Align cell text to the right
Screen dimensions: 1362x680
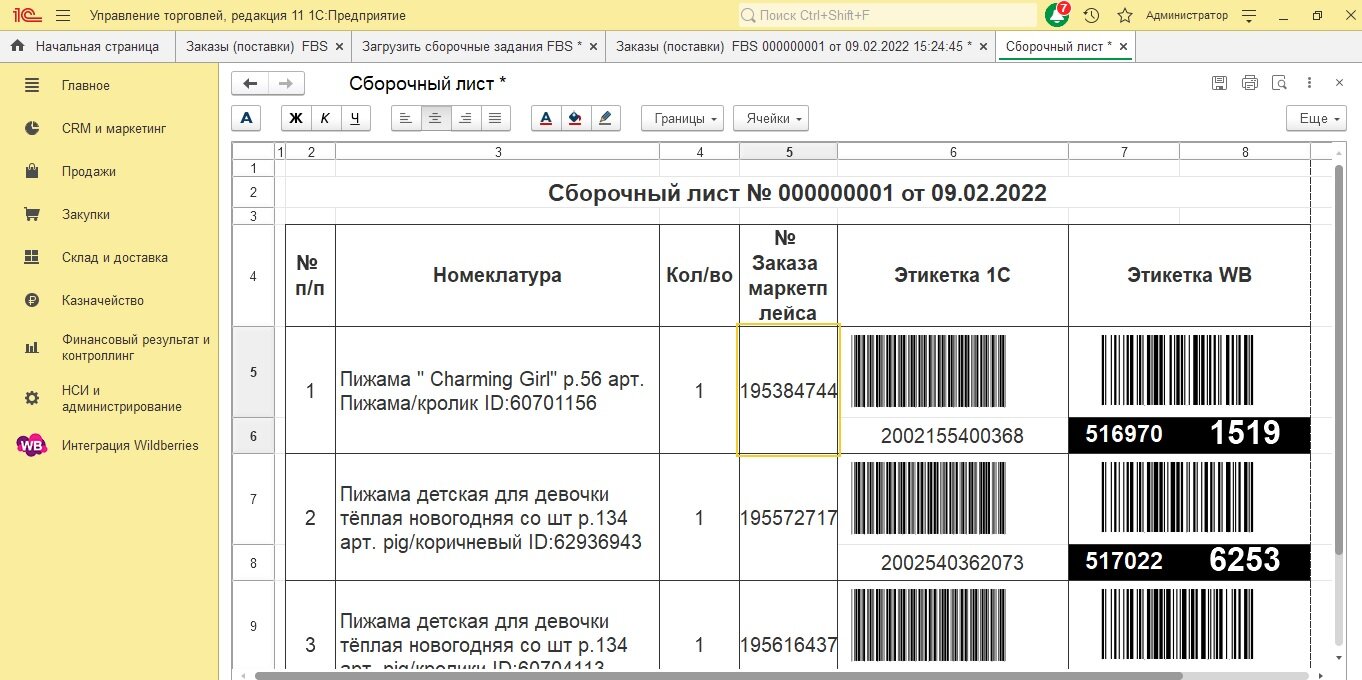click(x=465, y=118)
